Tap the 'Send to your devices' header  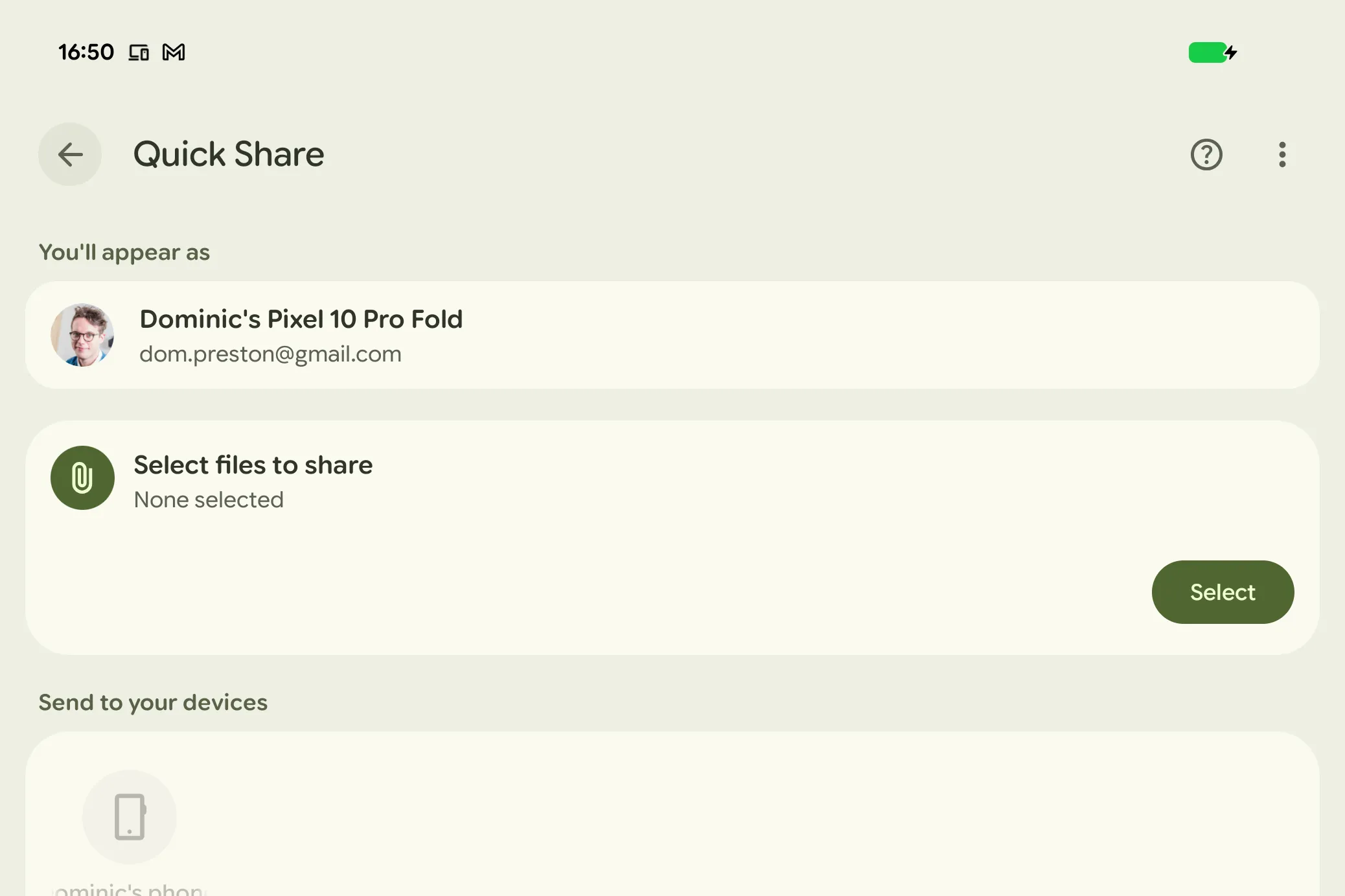[x=153, y=702]
